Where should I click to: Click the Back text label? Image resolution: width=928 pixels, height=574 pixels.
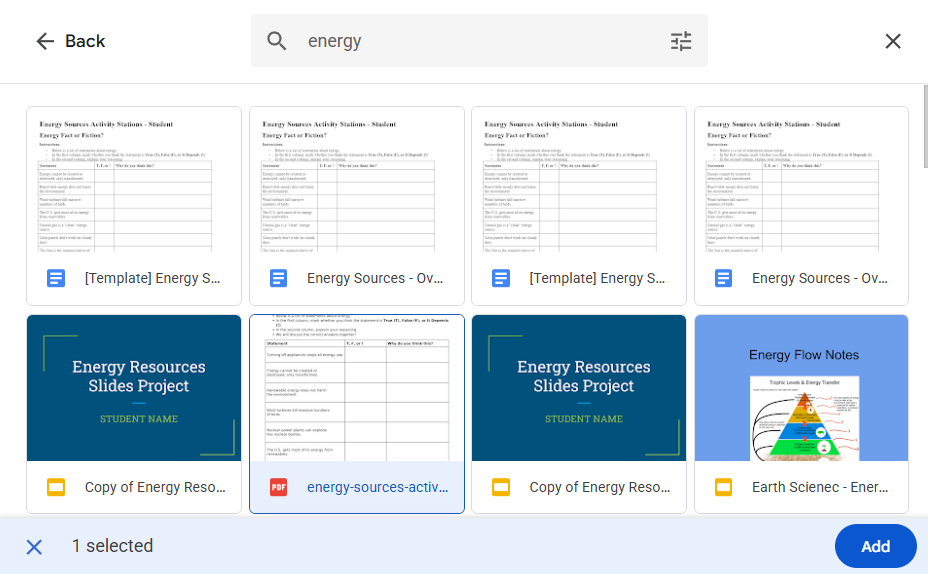[85, 41]
